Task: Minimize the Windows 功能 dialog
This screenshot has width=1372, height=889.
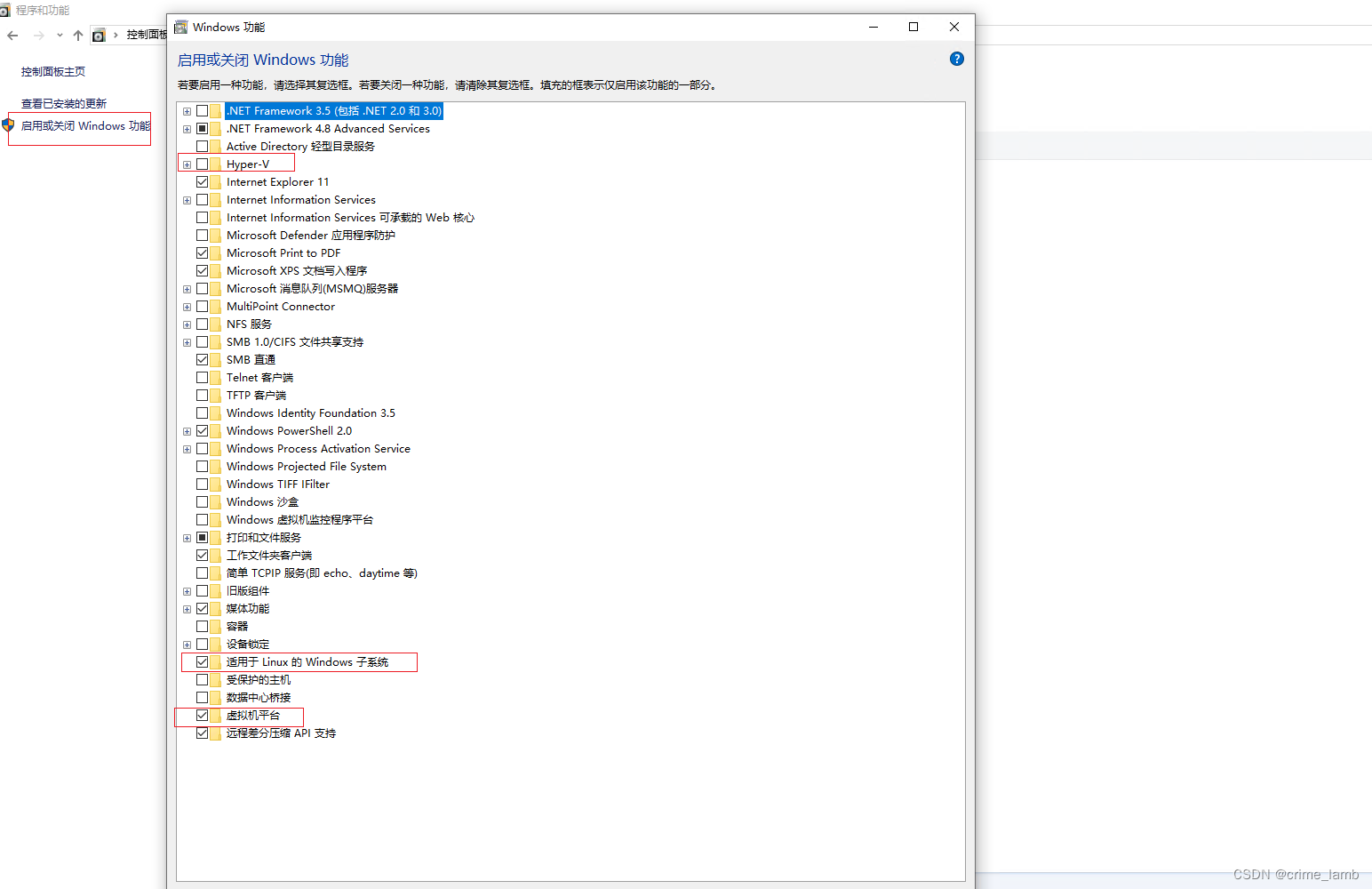Action: [873, 27]
